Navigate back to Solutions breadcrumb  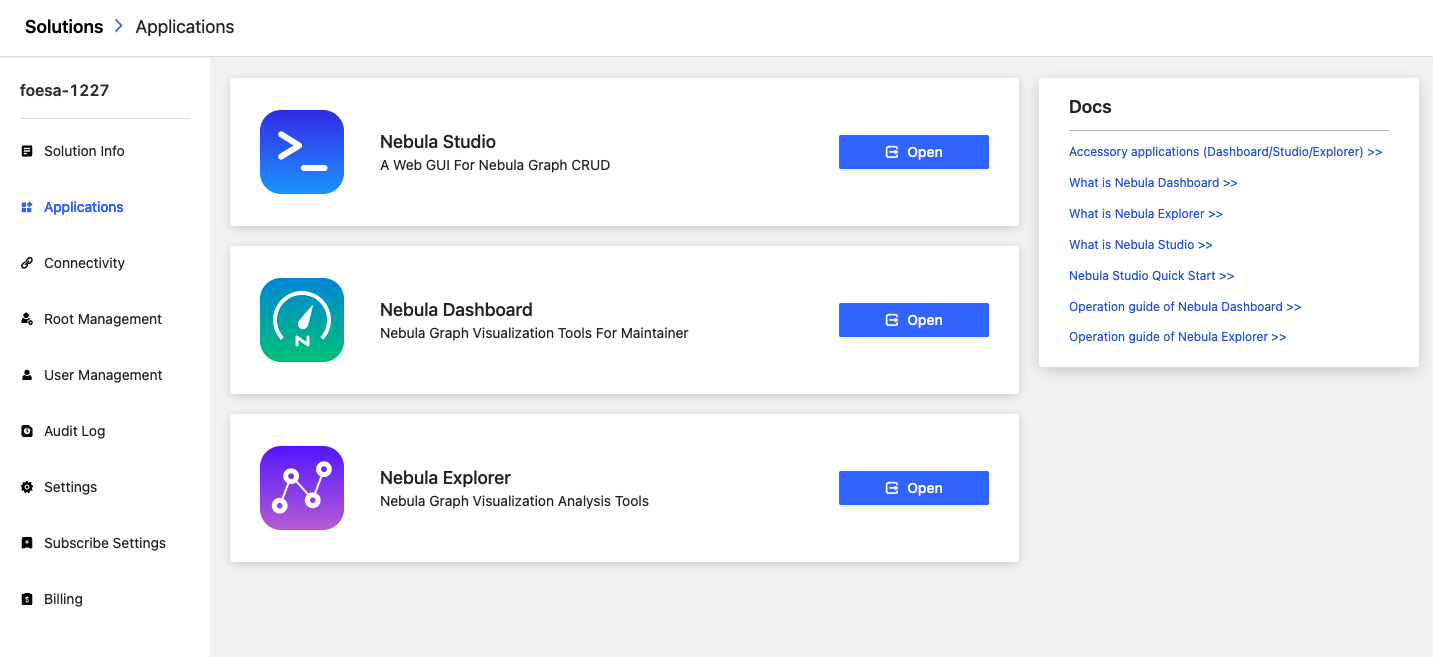click(64, 27)
